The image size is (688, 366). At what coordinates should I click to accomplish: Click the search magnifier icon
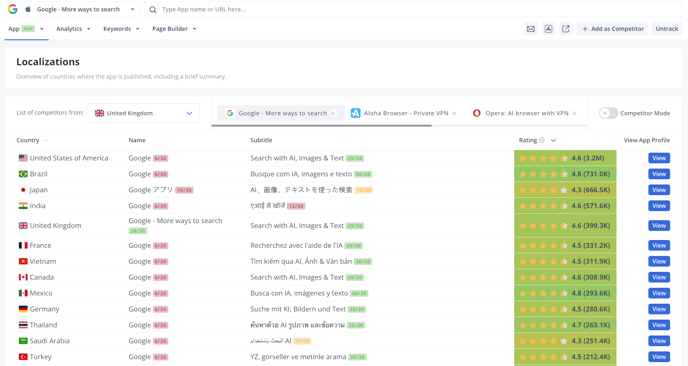pos(153,9)
